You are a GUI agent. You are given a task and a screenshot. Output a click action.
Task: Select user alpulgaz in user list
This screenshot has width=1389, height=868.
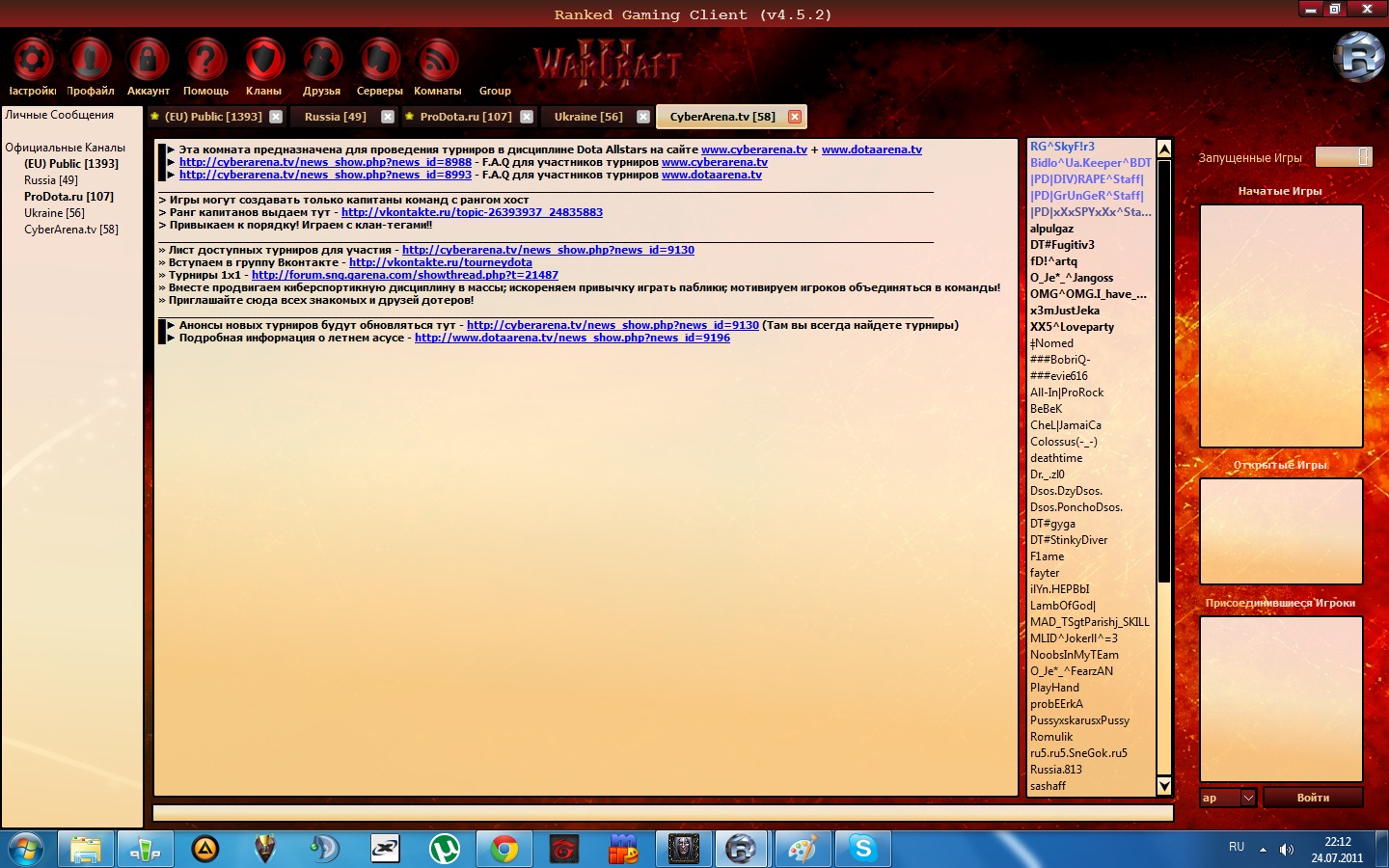[1051, 229]
